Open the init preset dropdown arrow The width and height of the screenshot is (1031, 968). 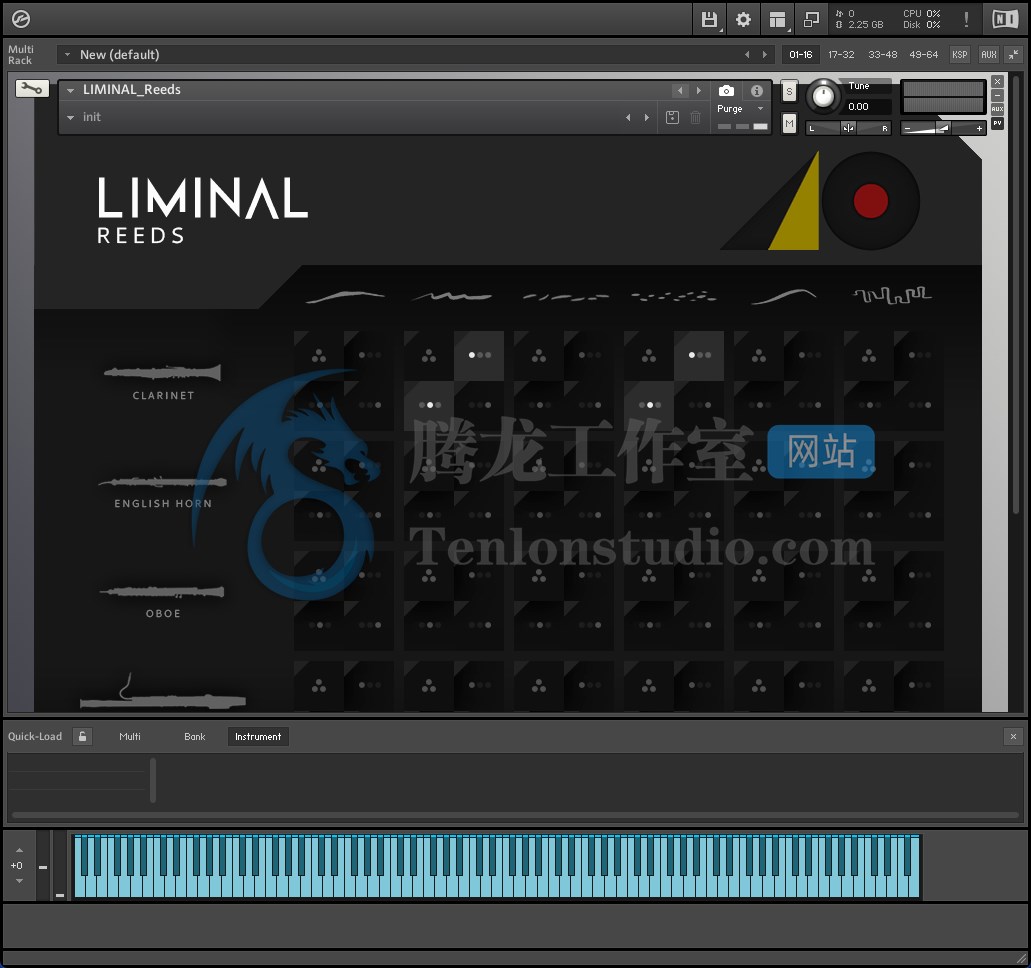[x=70, y=117]
